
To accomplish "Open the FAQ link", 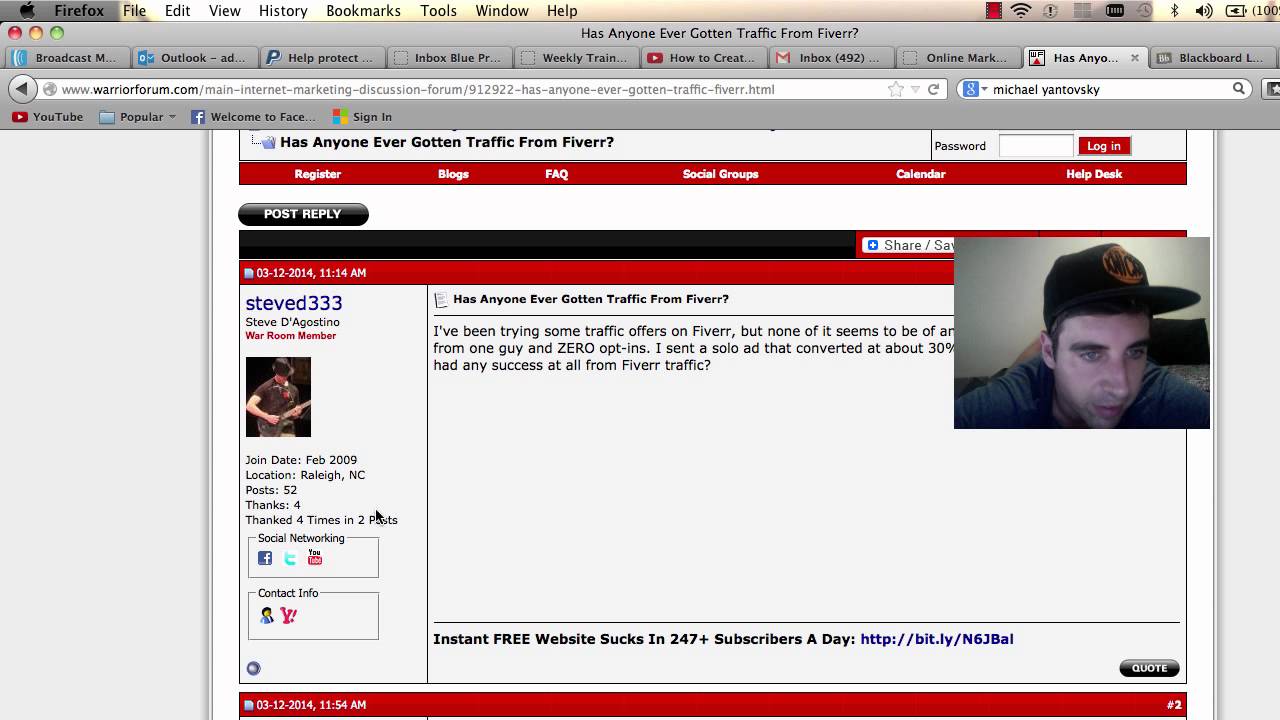I will coord(557,174).
